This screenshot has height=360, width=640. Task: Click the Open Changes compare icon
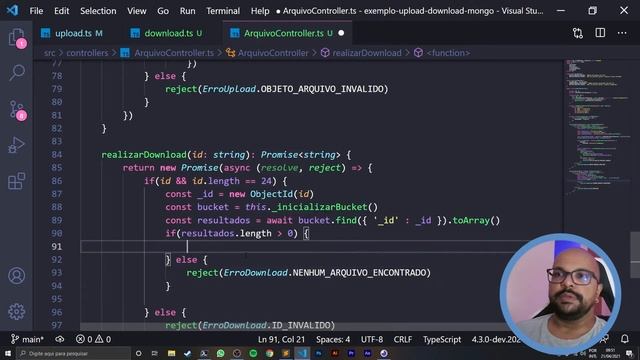coord(578,33)
